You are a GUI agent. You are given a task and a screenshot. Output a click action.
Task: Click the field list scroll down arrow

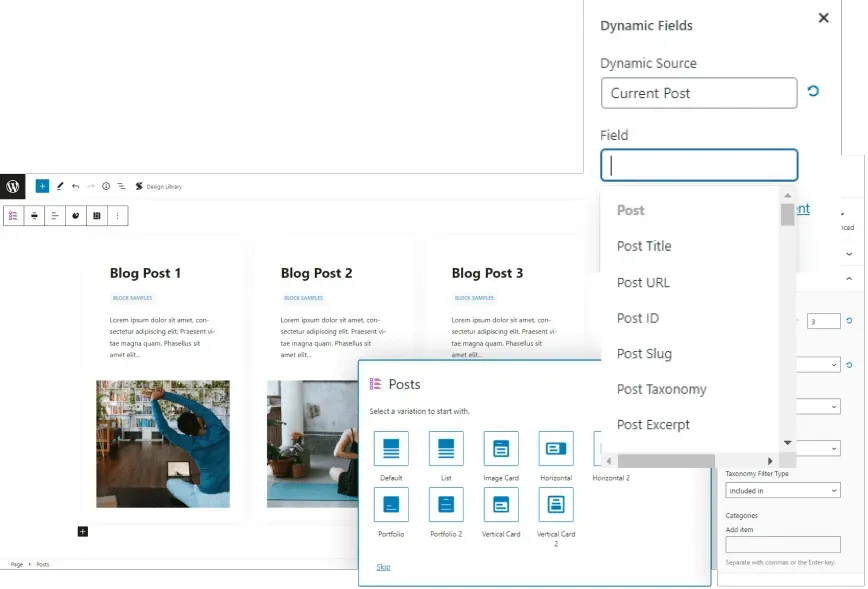(x=787, y=443)
